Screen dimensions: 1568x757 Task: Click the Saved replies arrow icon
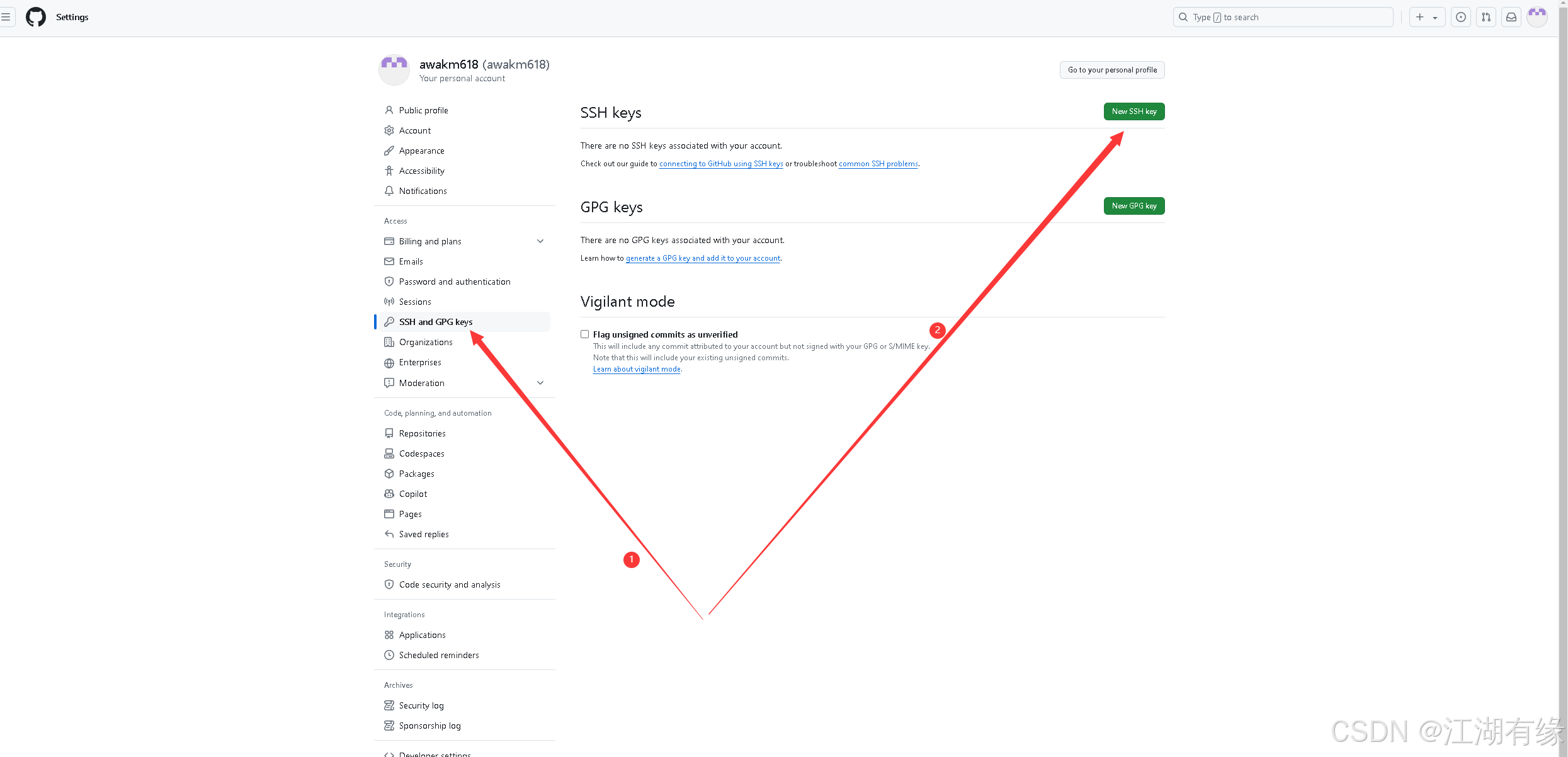click(x=389, y=534)
